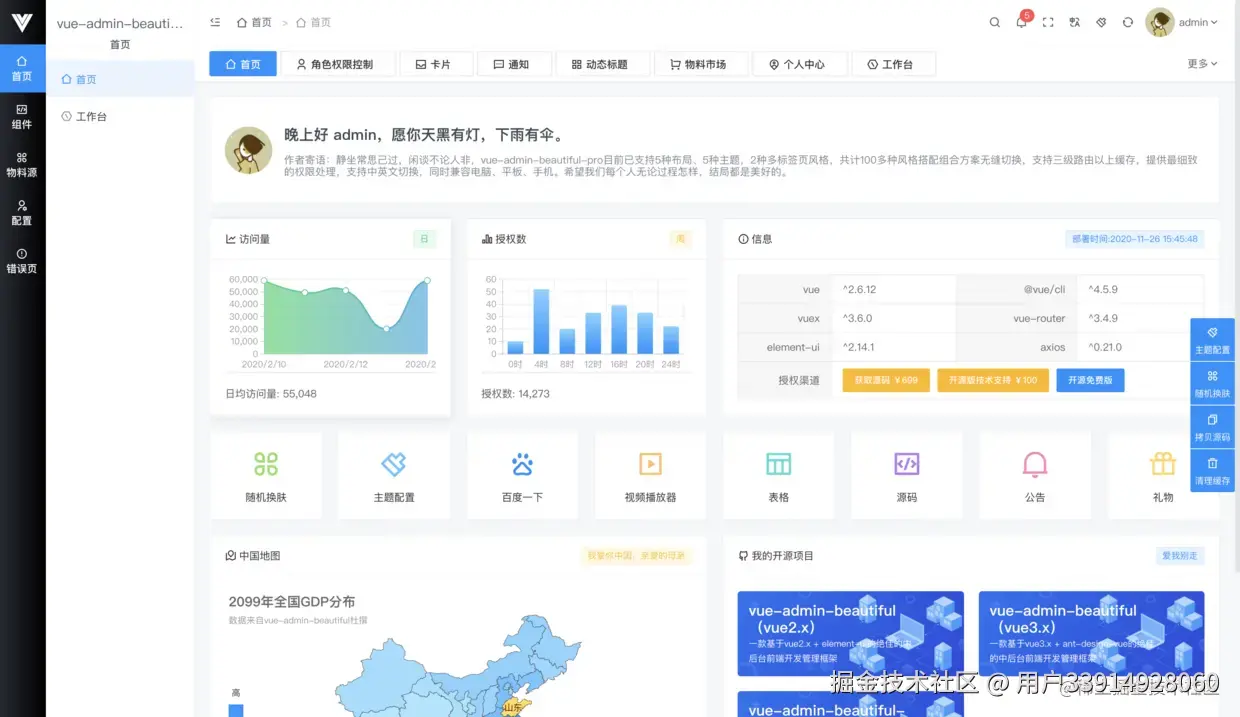The height and width of the screenshot is (717, 1240).
Task: Refresh the page with the reload icon
Action: [1128, 22]
